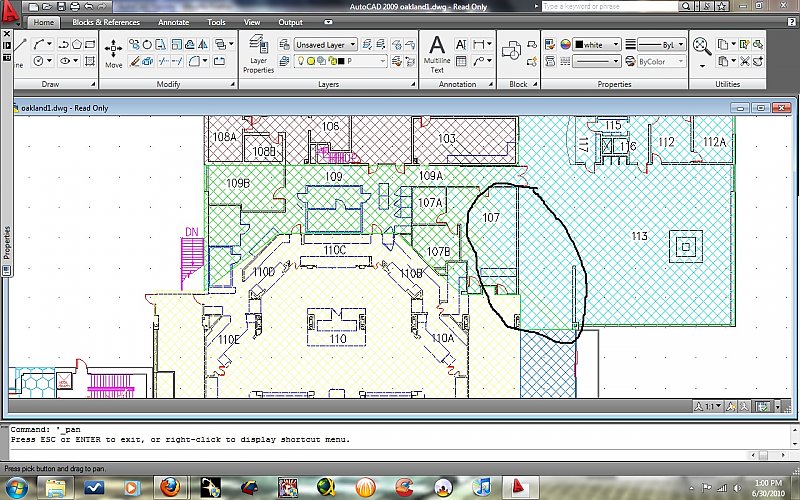The height and width of the screenshot is (500, 800).
Task: Click the Match Properties icon
Action: point(550,44)
